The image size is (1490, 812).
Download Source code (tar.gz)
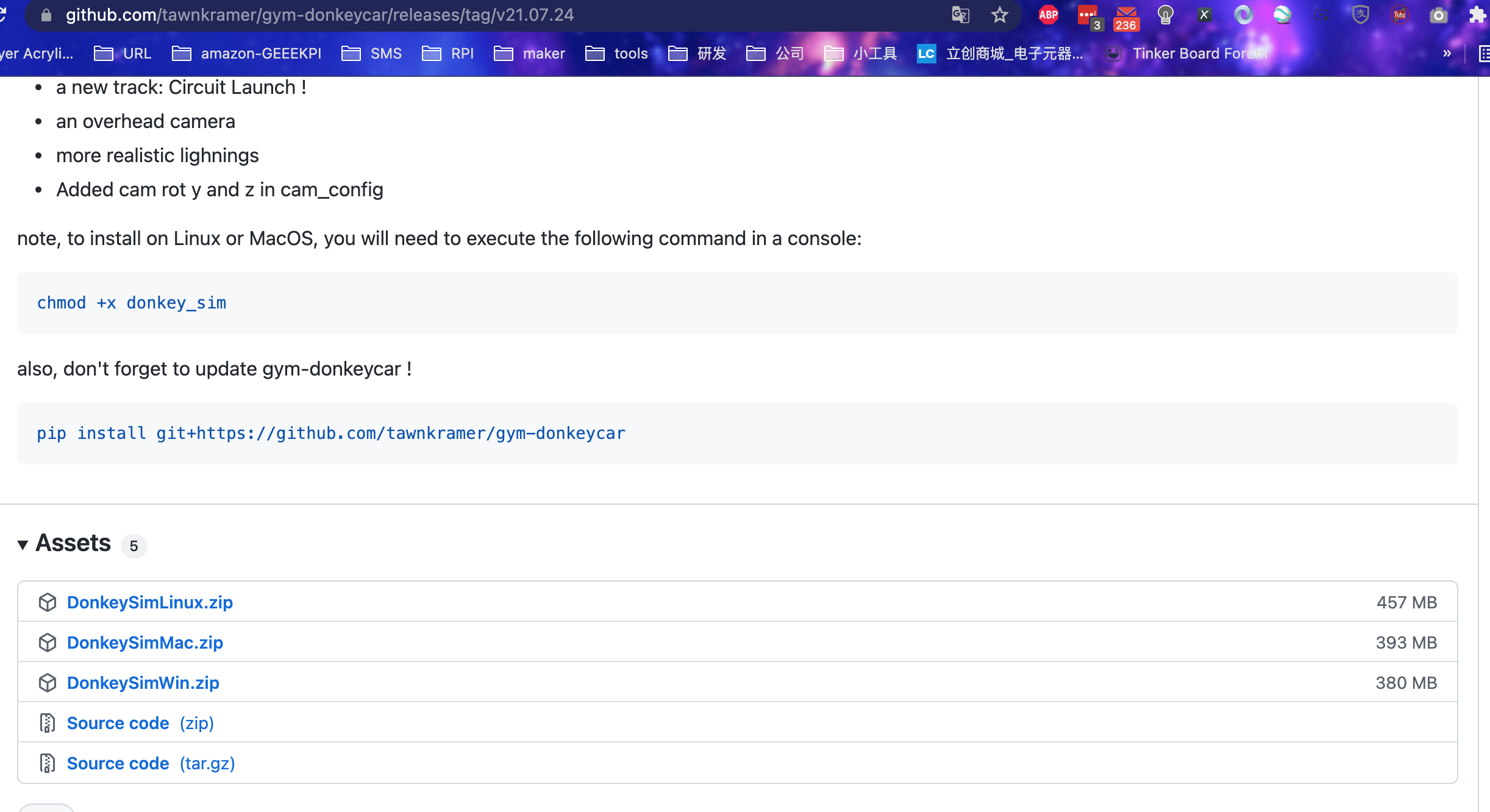point(151,763)
